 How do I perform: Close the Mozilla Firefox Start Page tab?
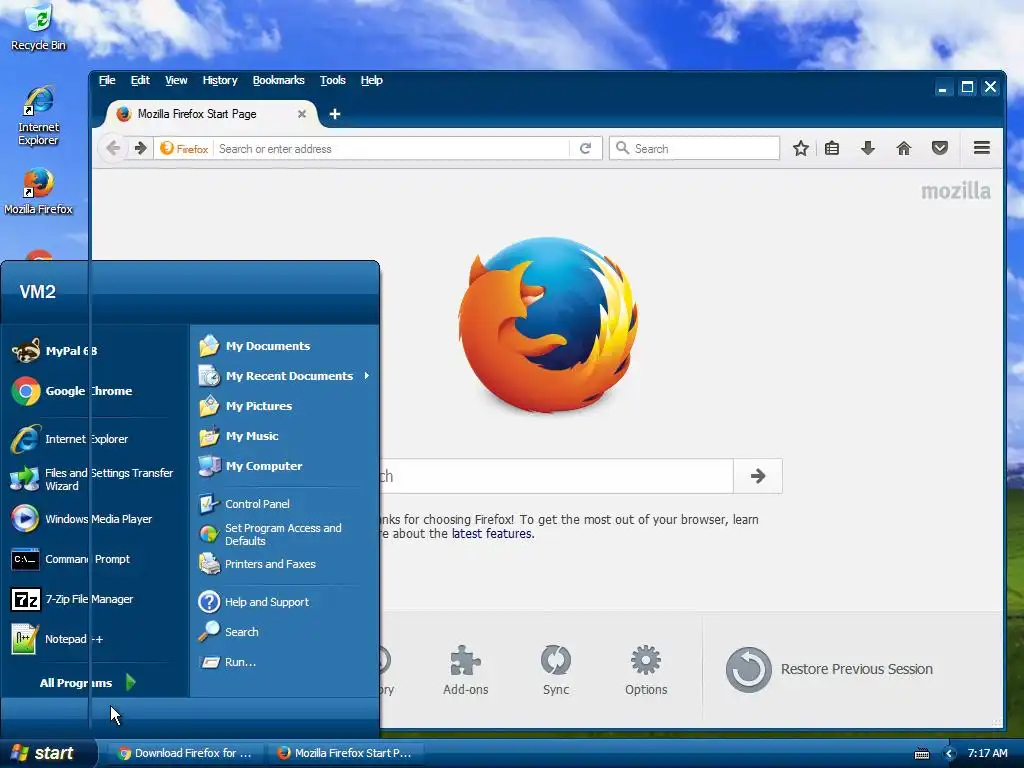point(302,114)
